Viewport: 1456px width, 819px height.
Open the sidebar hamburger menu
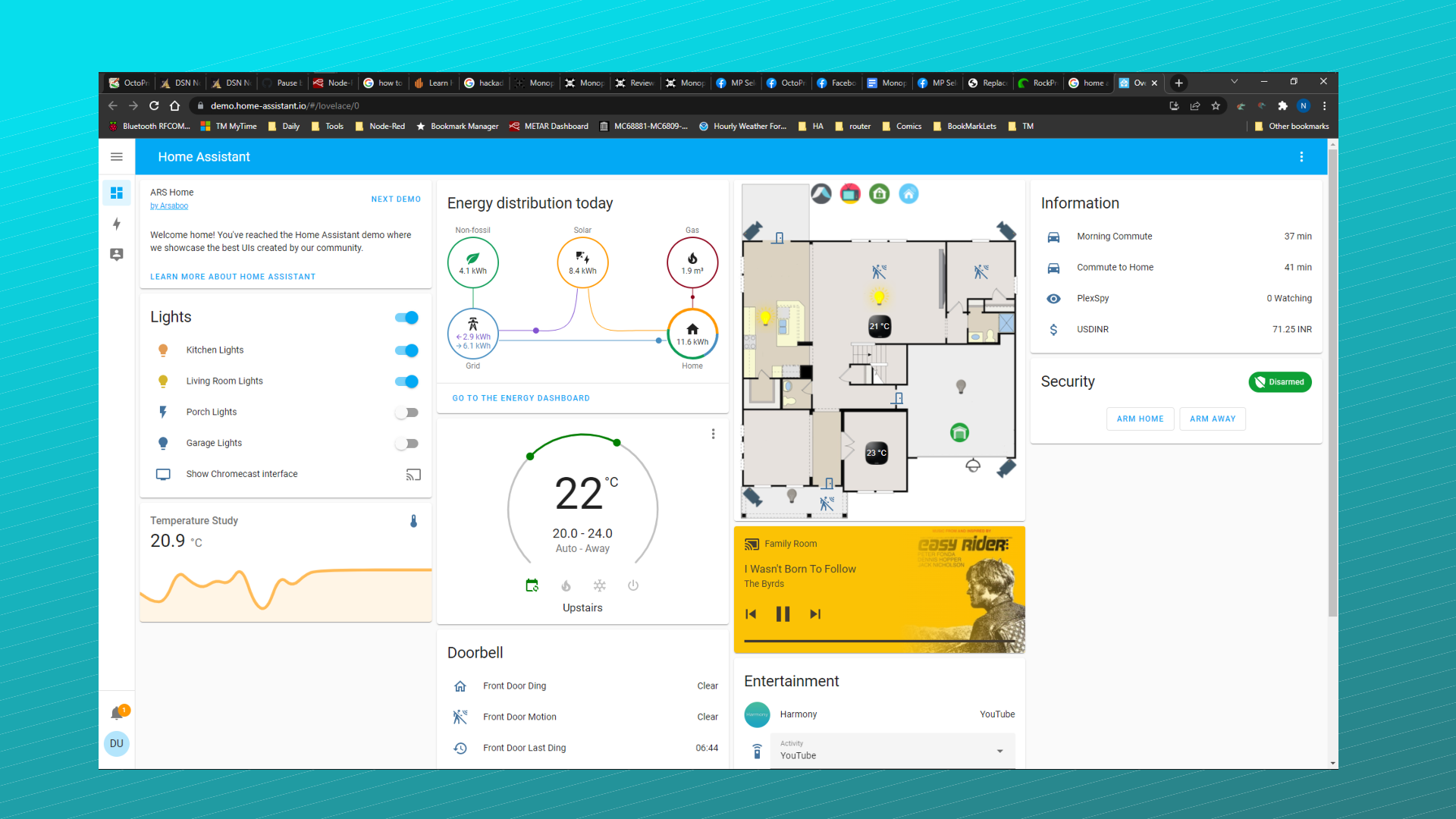[x=117, y=157]
